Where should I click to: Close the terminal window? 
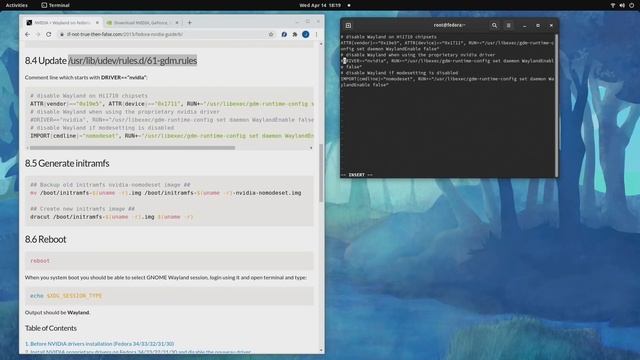tap(551, 25)
